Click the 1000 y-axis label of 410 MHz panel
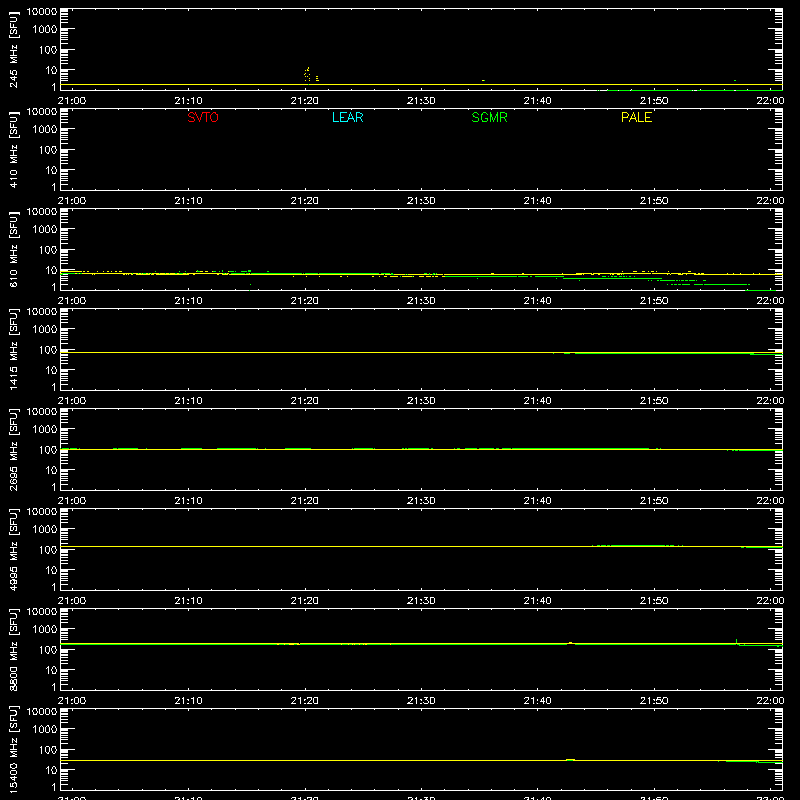The height and width of the screenshot is (800, 800). 45,129
